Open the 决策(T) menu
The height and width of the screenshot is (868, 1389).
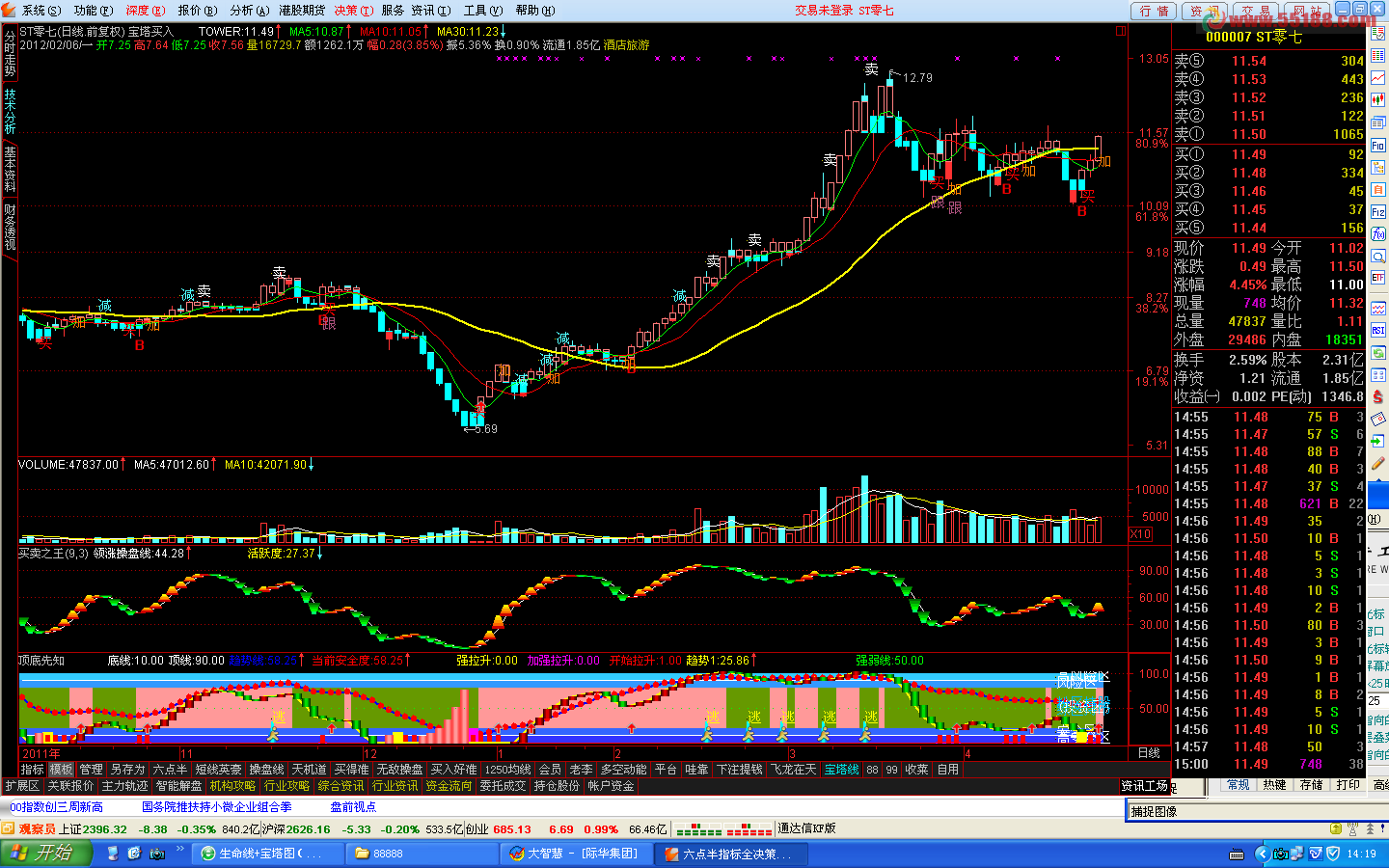[353, 11]
